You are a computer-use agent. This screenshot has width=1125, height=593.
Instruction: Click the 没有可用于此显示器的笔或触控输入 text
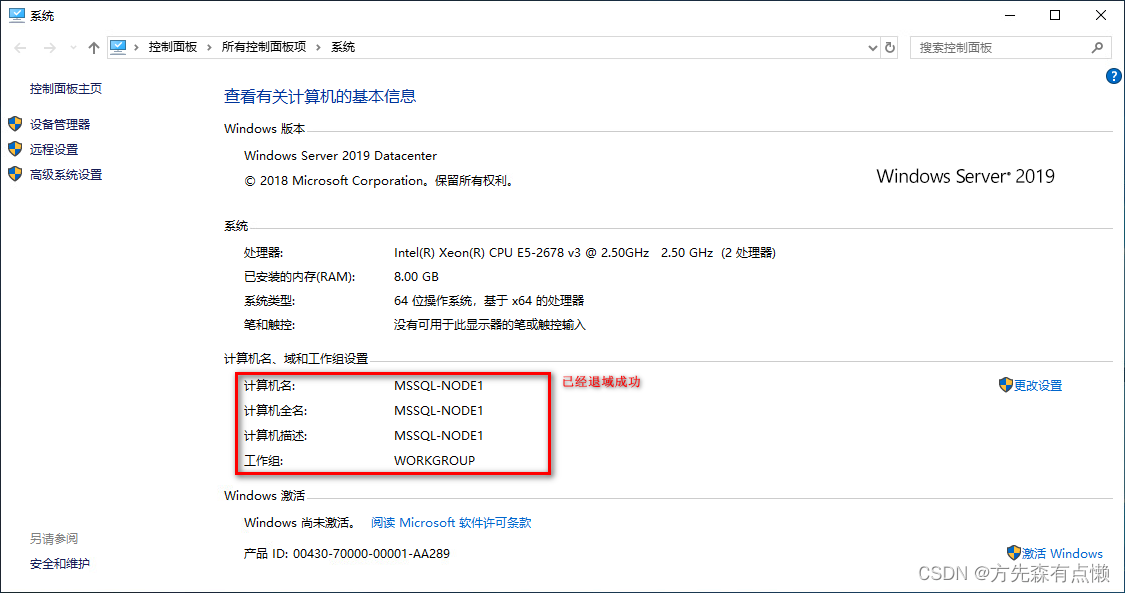[x=490, y=326]
